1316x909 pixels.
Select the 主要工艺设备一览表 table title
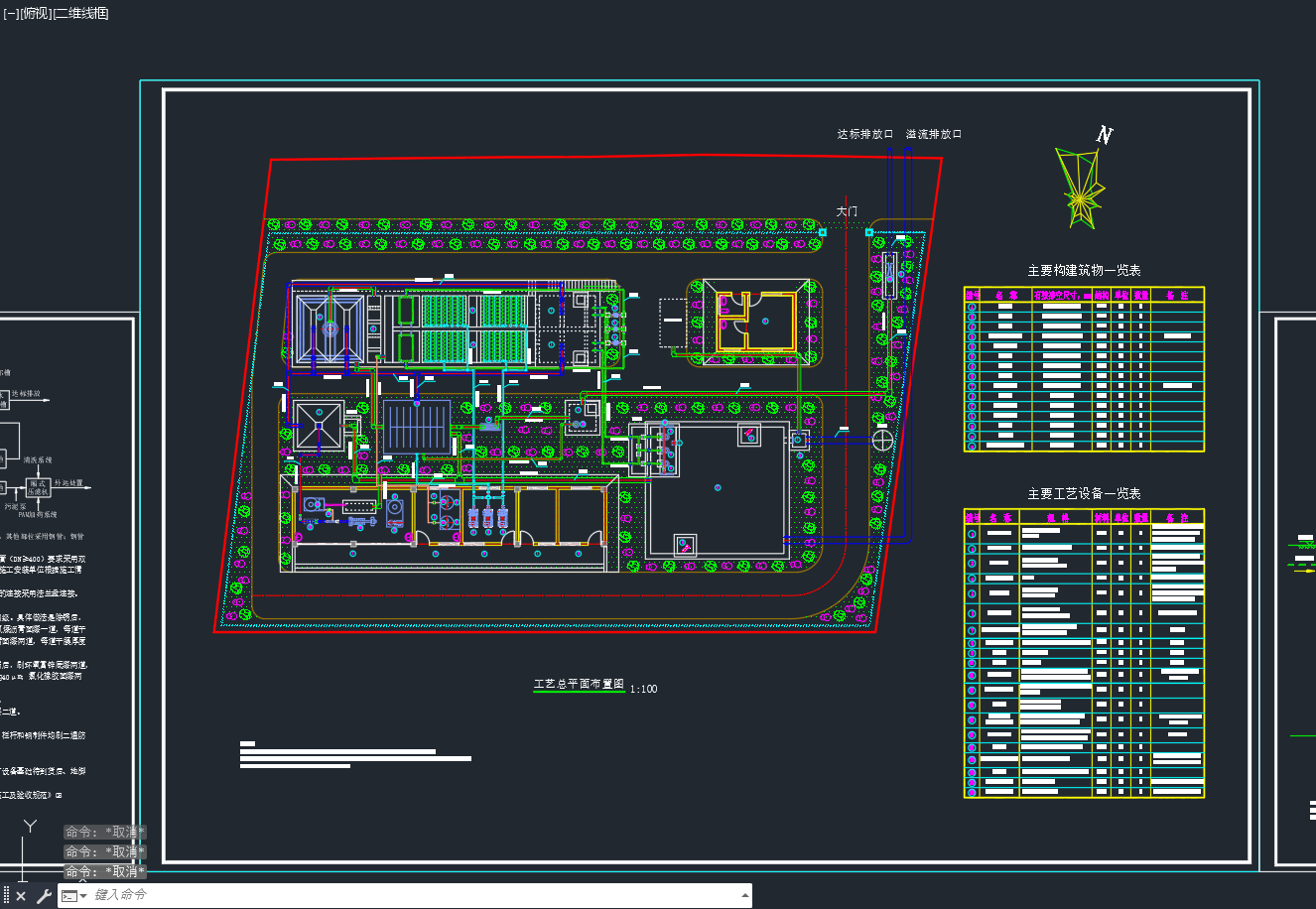(1084, 493)
